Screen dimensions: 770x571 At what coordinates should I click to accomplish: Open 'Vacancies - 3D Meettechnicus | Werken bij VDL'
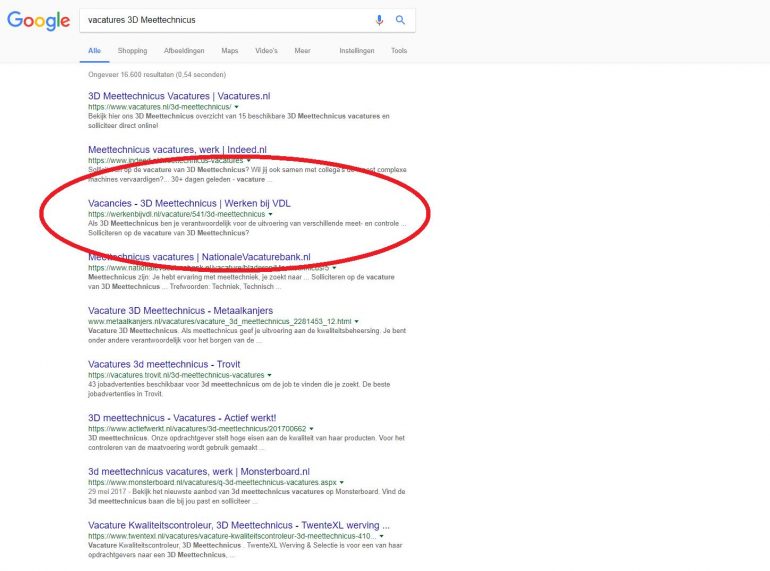click(x=189, y=203)
